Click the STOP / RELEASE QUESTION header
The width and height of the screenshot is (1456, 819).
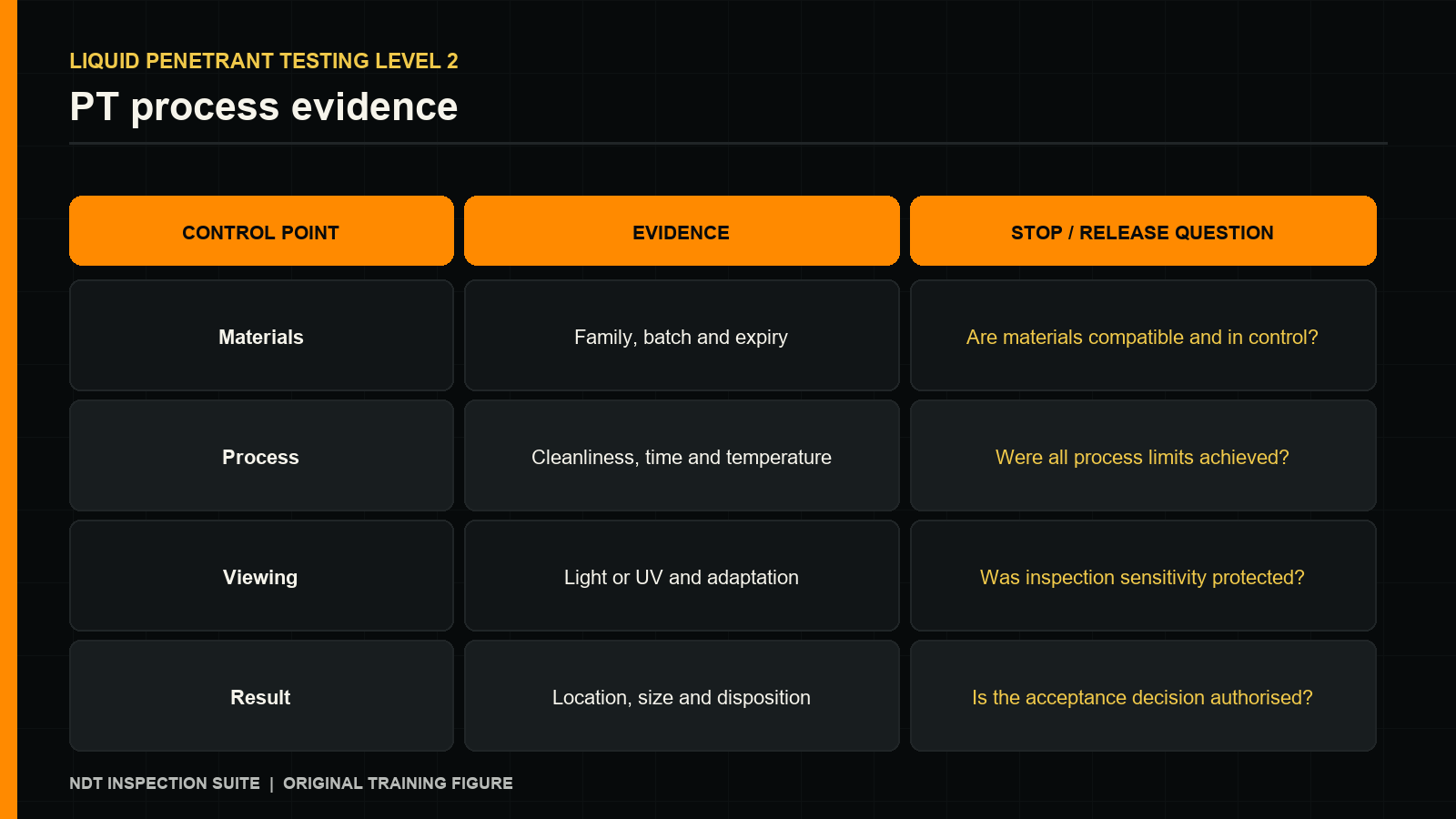click(x=1143, y=231)
